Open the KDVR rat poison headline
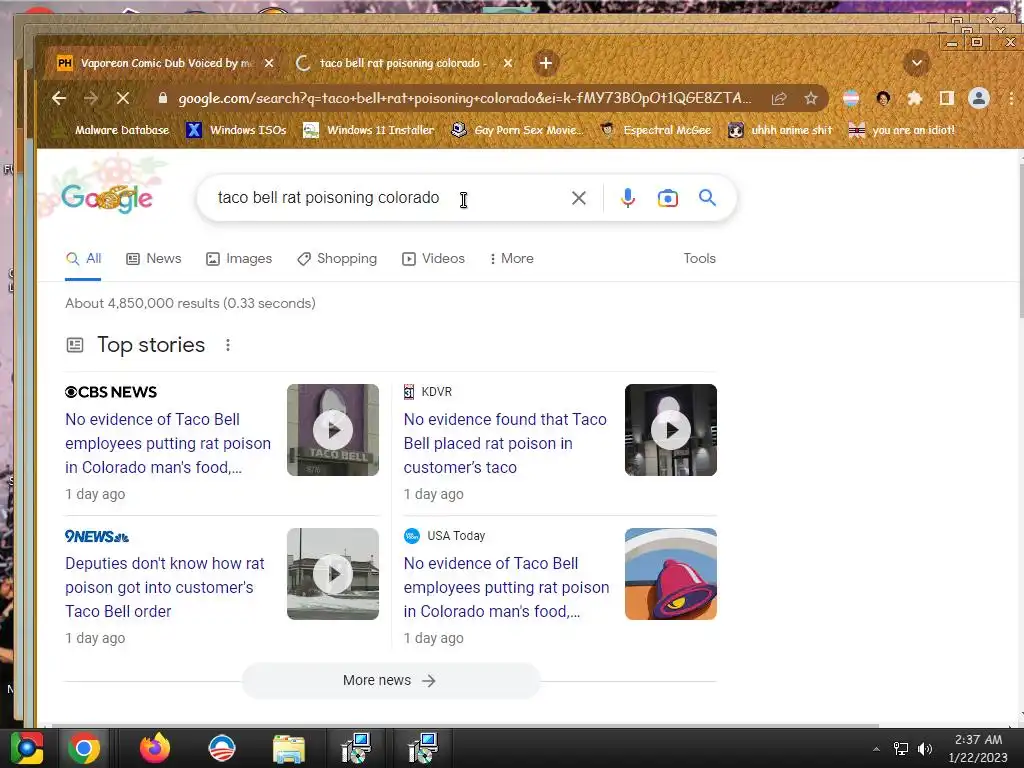Image resolution: width=1024 pixels, height=768 pixels. tap(505, 443)
